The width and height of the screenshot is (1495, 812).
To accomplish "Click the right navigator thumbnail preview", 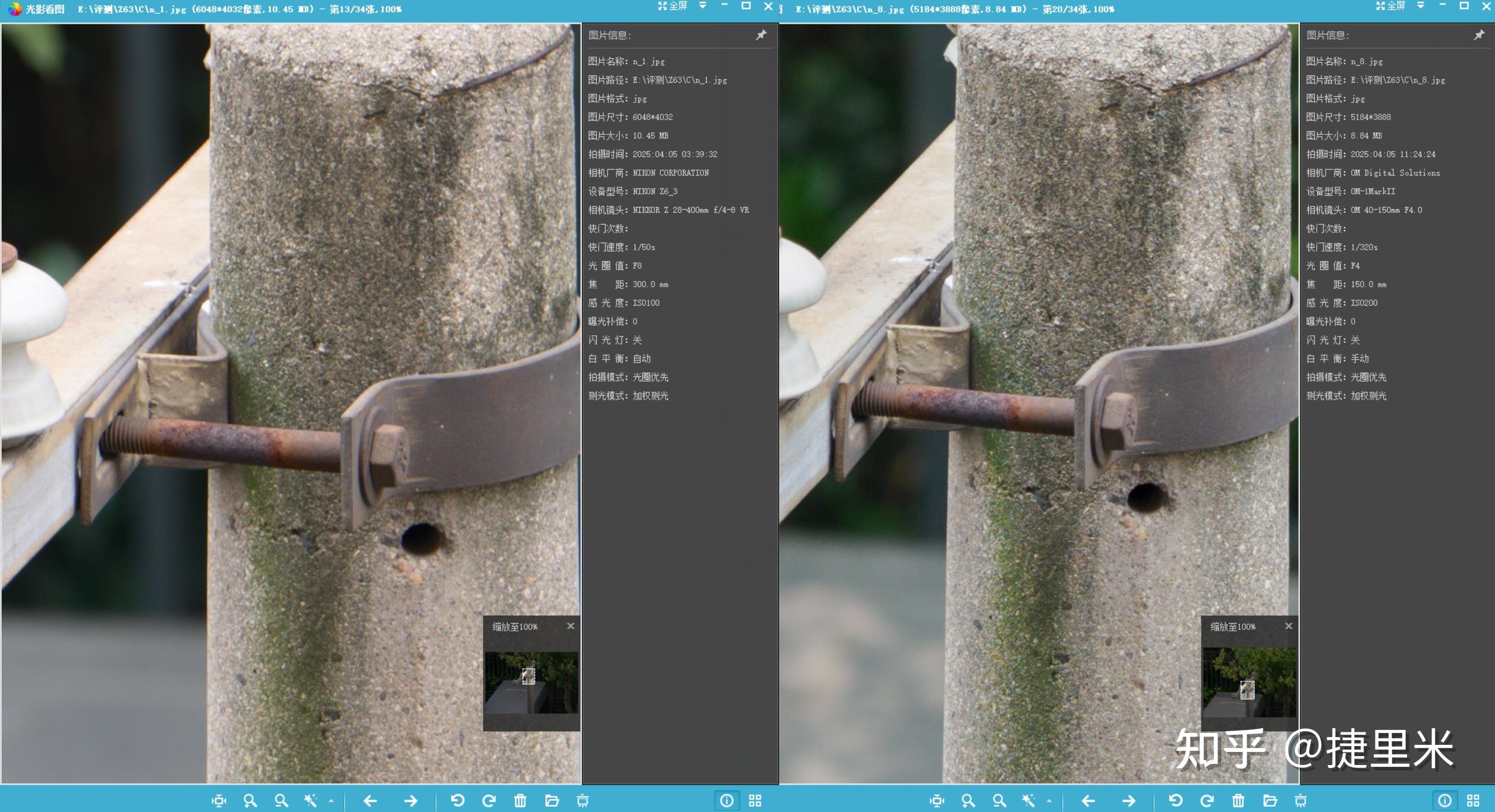I will (1249, 682).
